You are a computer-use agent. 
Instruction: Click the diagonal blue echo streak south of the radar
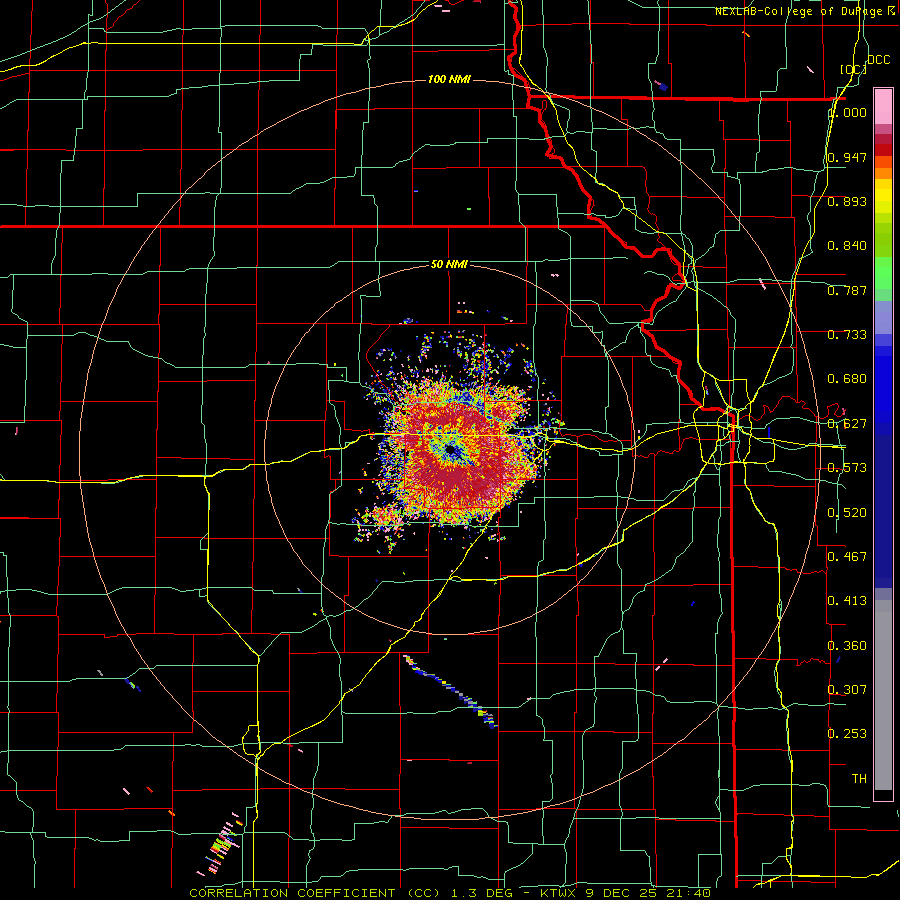tap(451, 692)
